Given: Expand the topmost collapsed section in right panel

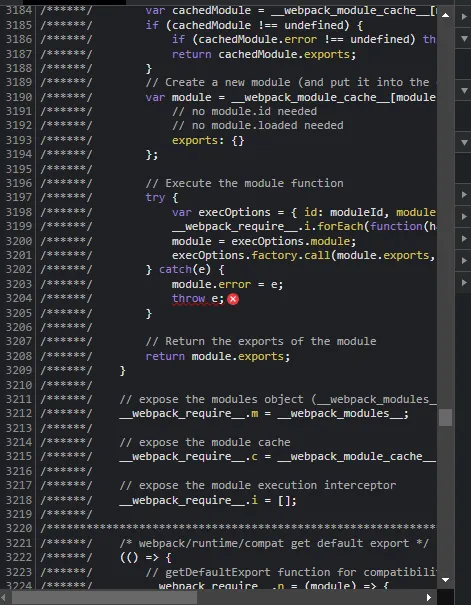Looking at the screenshot, I should [464, 17].
